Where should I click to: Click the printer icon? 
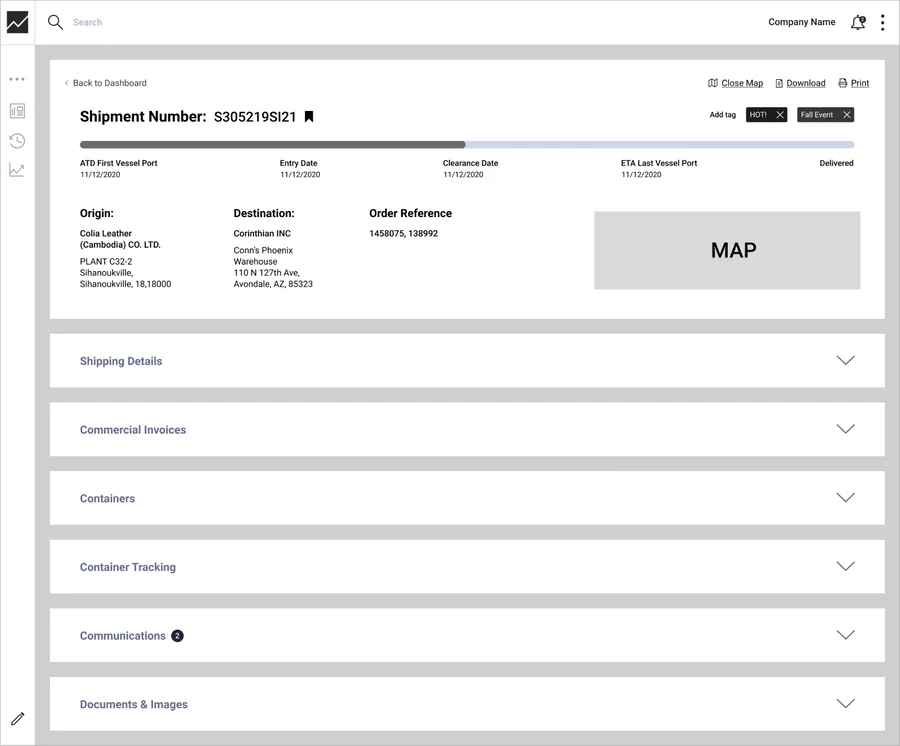(843, 83)
